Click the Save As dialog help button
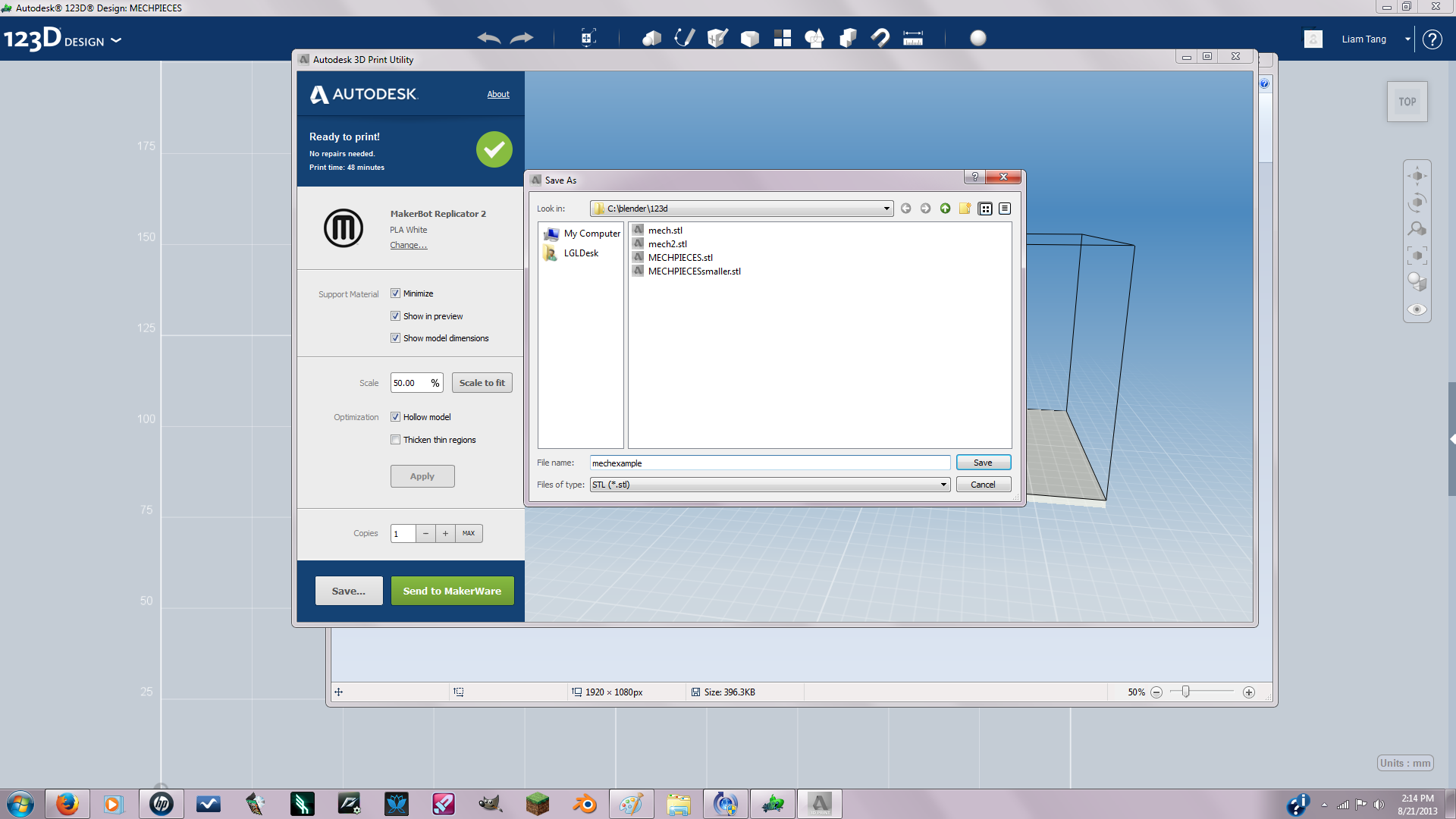The height and width of the screenshot is (819, 1456). [x=975, y=177]
